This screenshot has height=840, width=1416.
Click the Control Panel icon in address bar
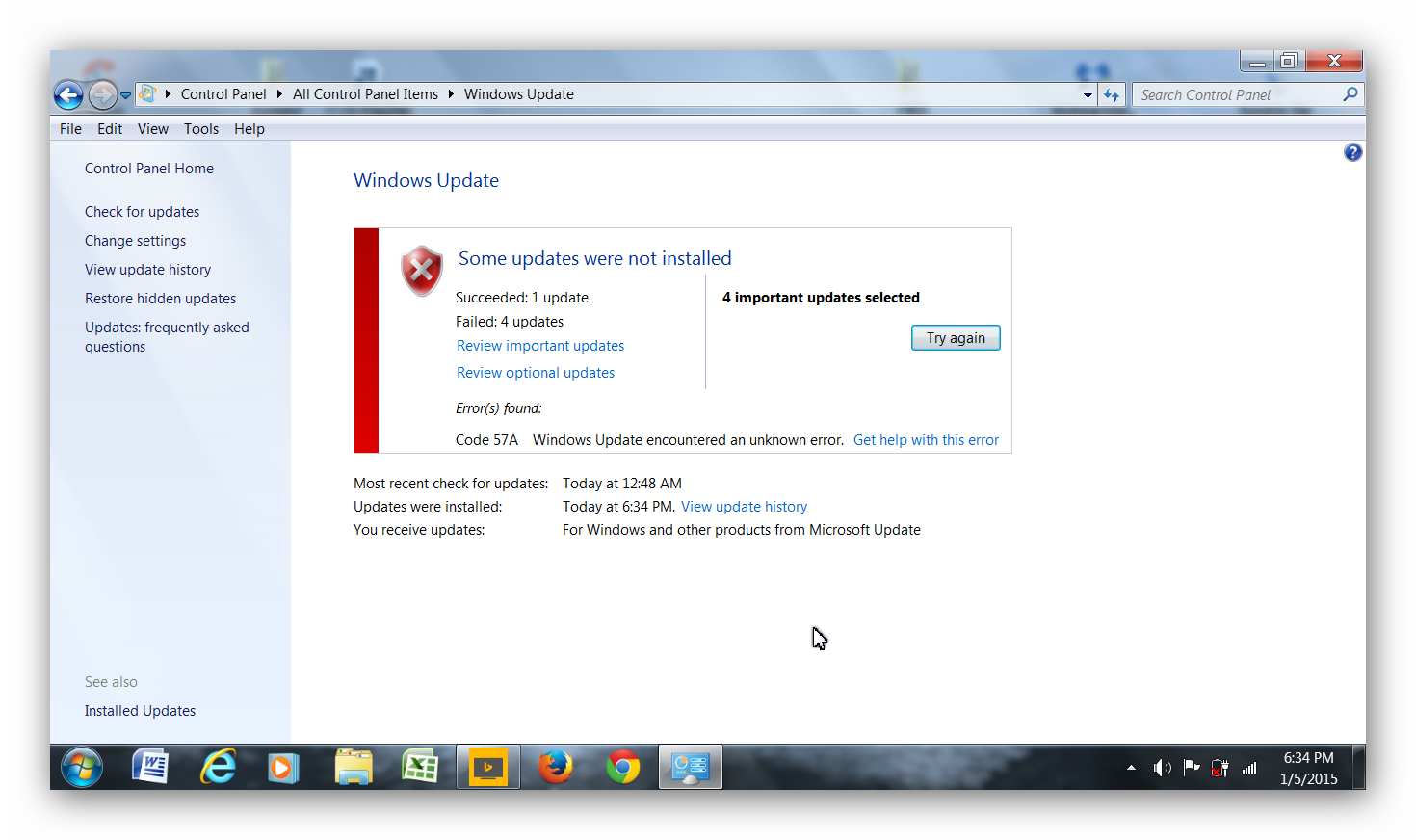(147, 93)
